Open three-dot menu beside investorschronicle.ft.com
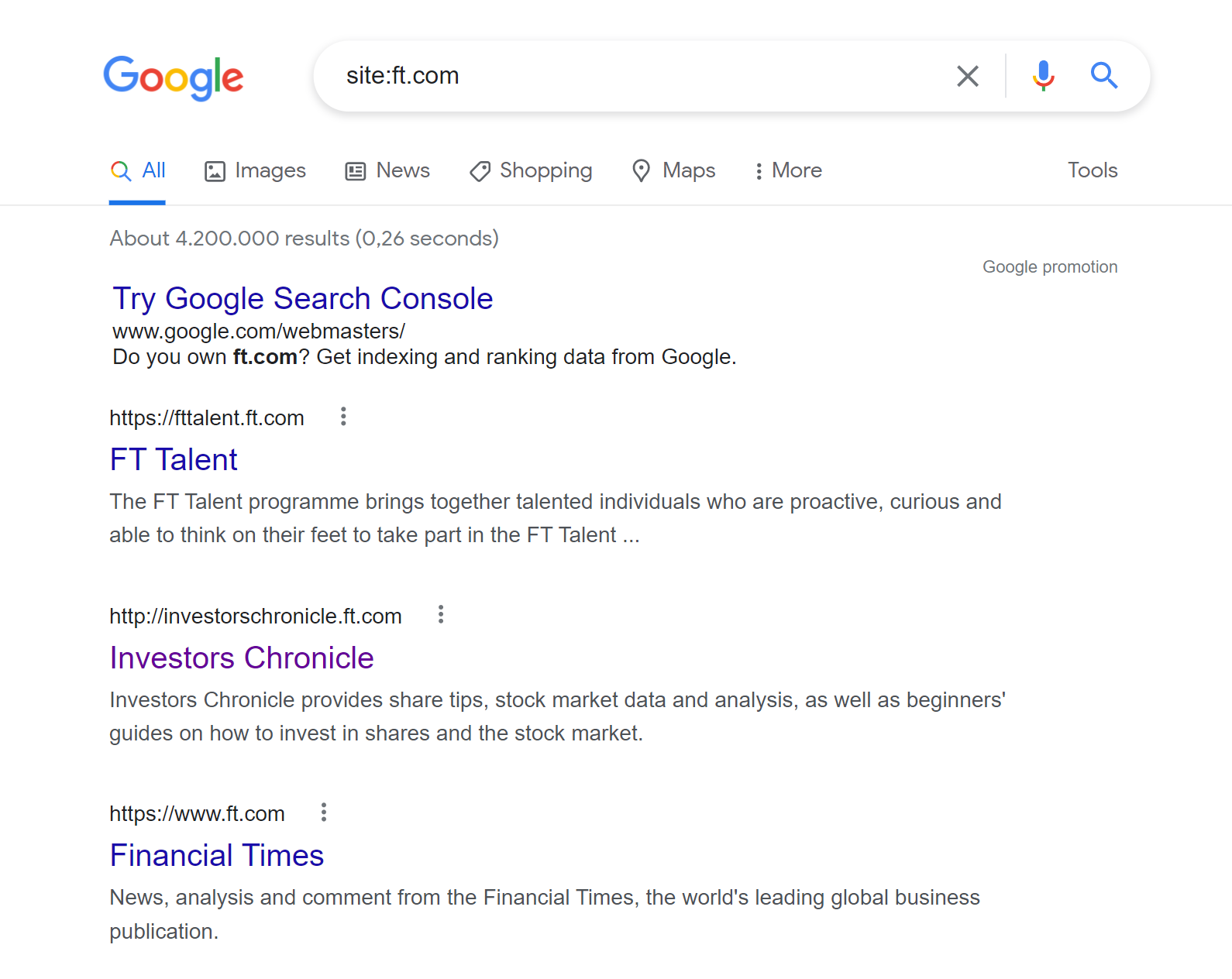The image size is (1232, 979). click(x=441, y=615)
